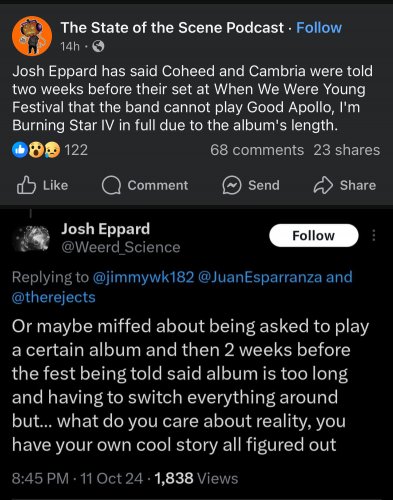Like the Facebook post
393x500 pixels.
click(x=42, y=185)
